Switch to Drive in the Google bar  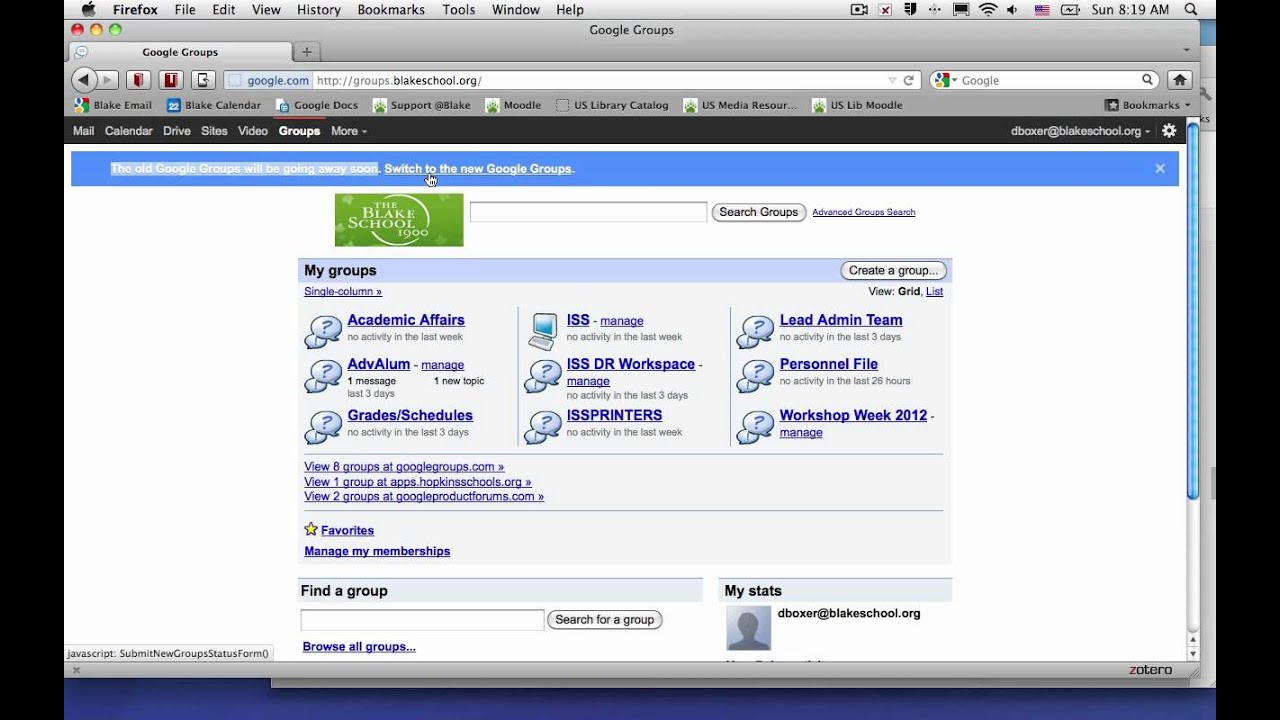point(177,131)
